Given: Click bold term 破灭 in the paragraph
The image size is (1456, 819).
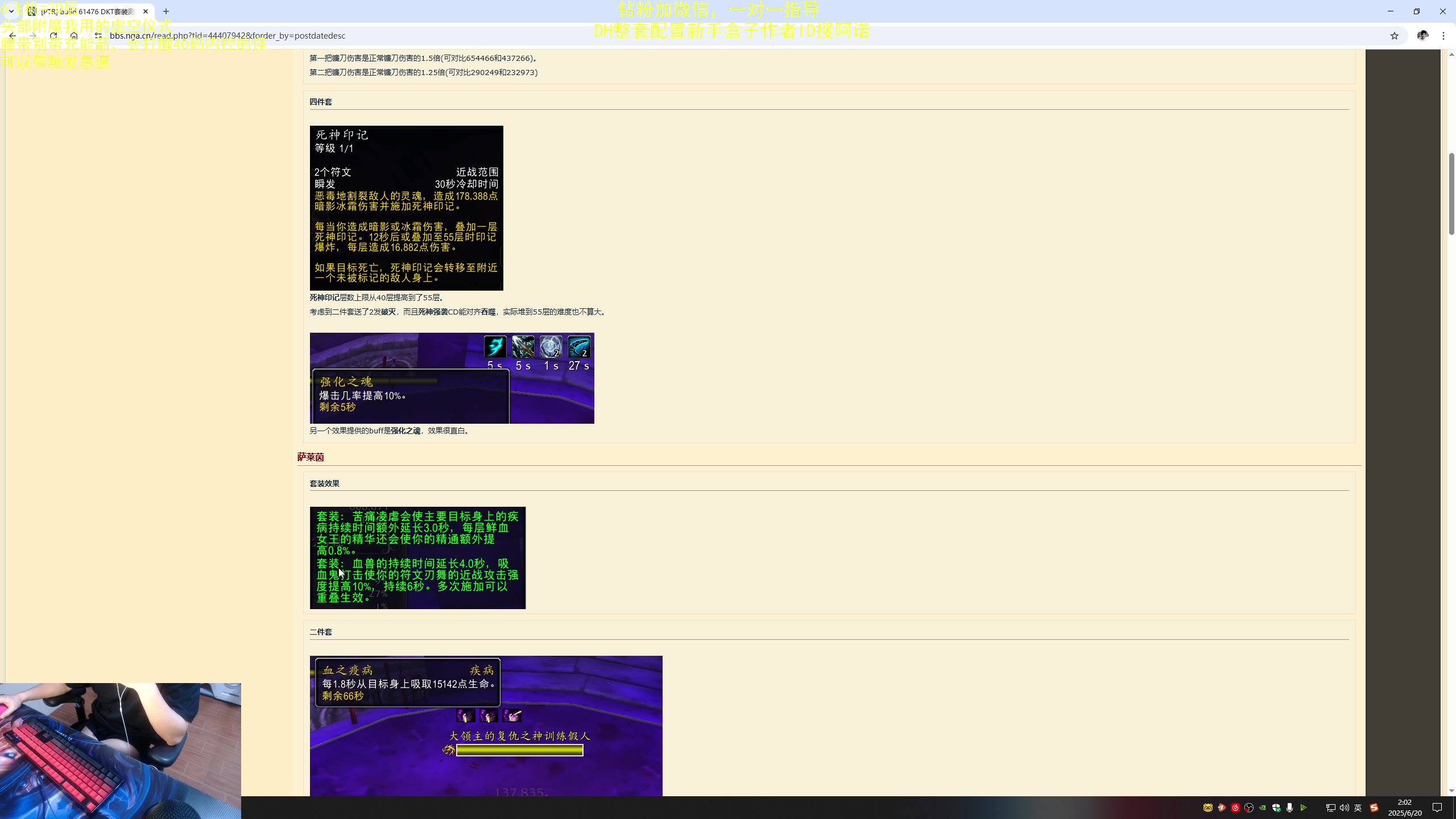Looking at the screenshot, I should 388,312.
